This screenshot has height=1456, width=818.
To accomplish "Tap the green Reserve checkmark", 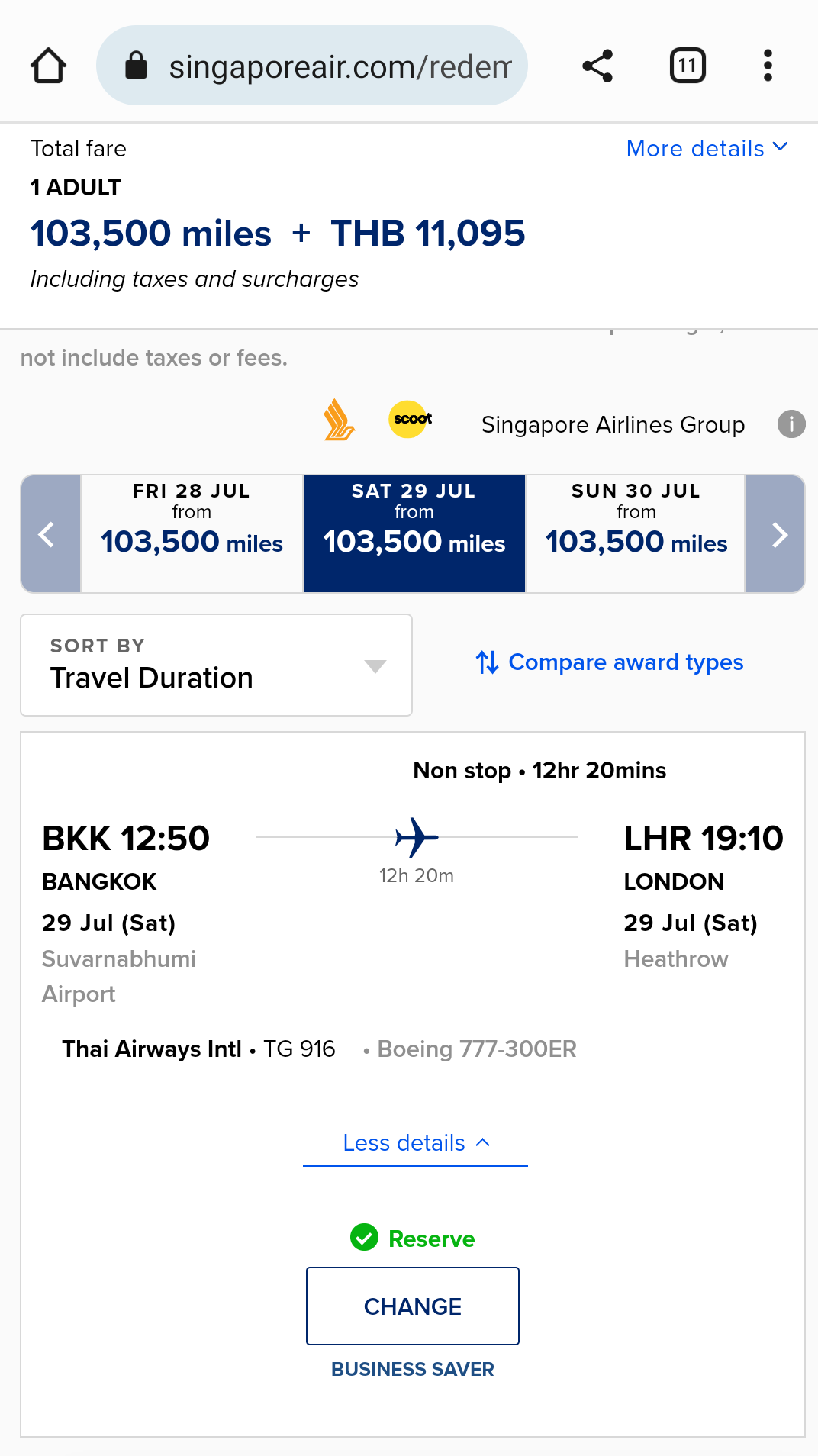I will point(365,1237).
